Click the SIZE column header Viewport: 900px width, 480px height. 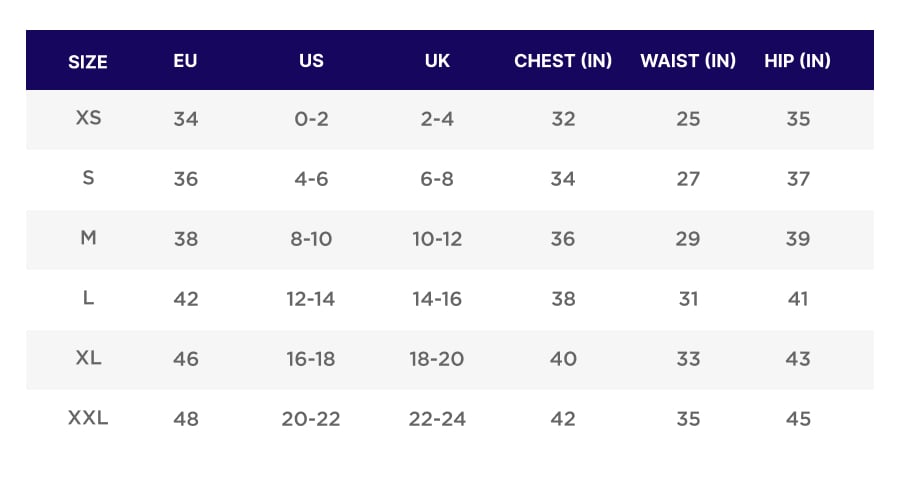88,61
